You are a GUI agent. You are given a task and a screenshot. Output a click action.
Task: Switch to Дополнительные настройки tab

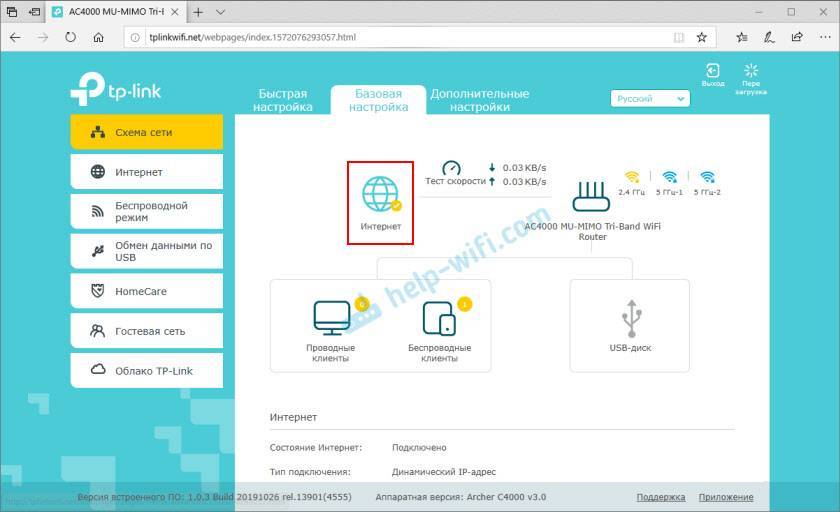coord(479,100)
